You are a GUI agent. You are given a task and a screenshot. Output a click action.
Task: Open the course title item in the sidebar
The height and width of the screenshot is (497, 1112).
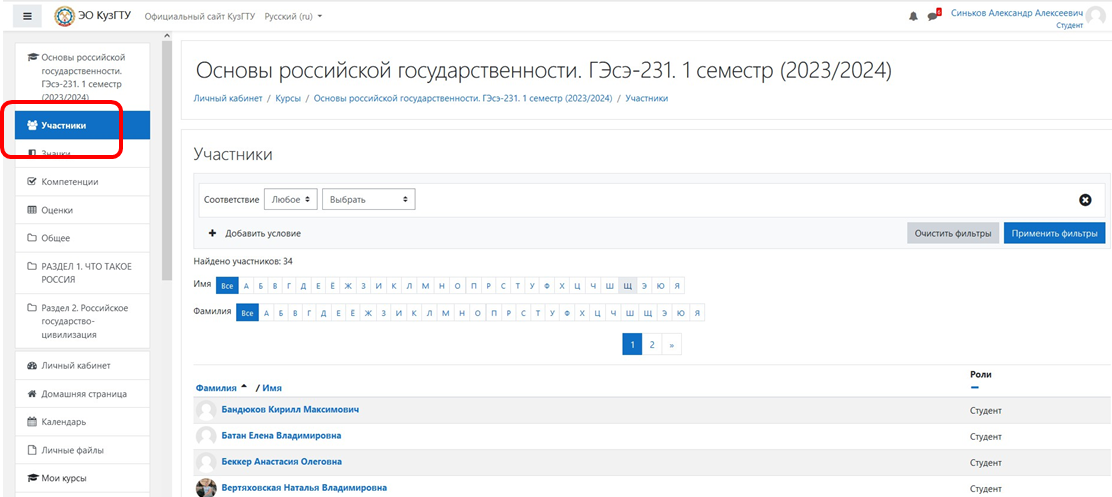pyautogui.click(x=82, y=77)
